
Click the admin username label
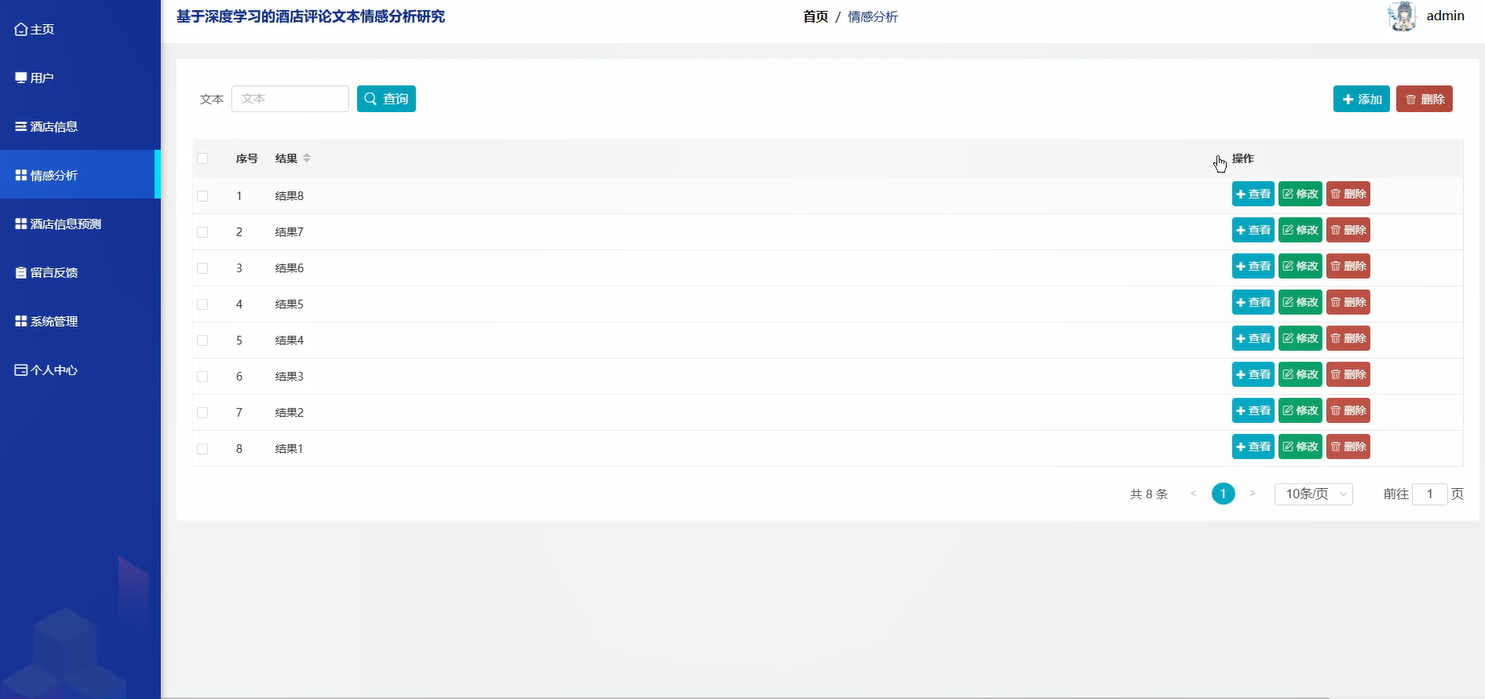coord(1445,16)
